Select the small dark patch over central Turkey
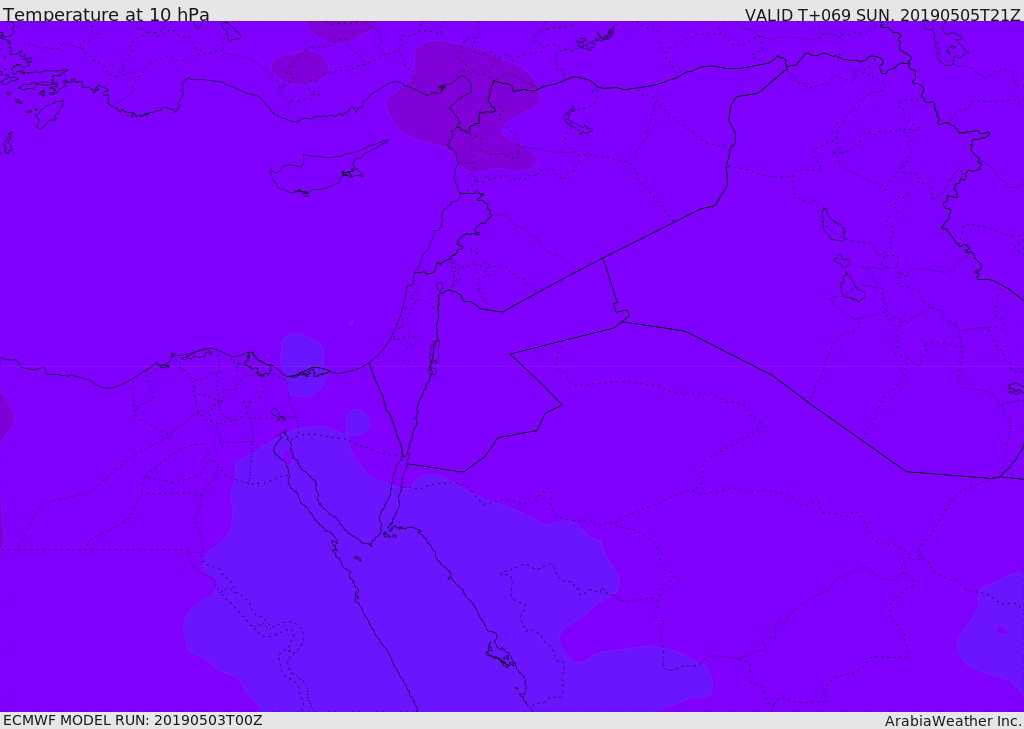Screen dimensions: 1024x729 [300, 67]
